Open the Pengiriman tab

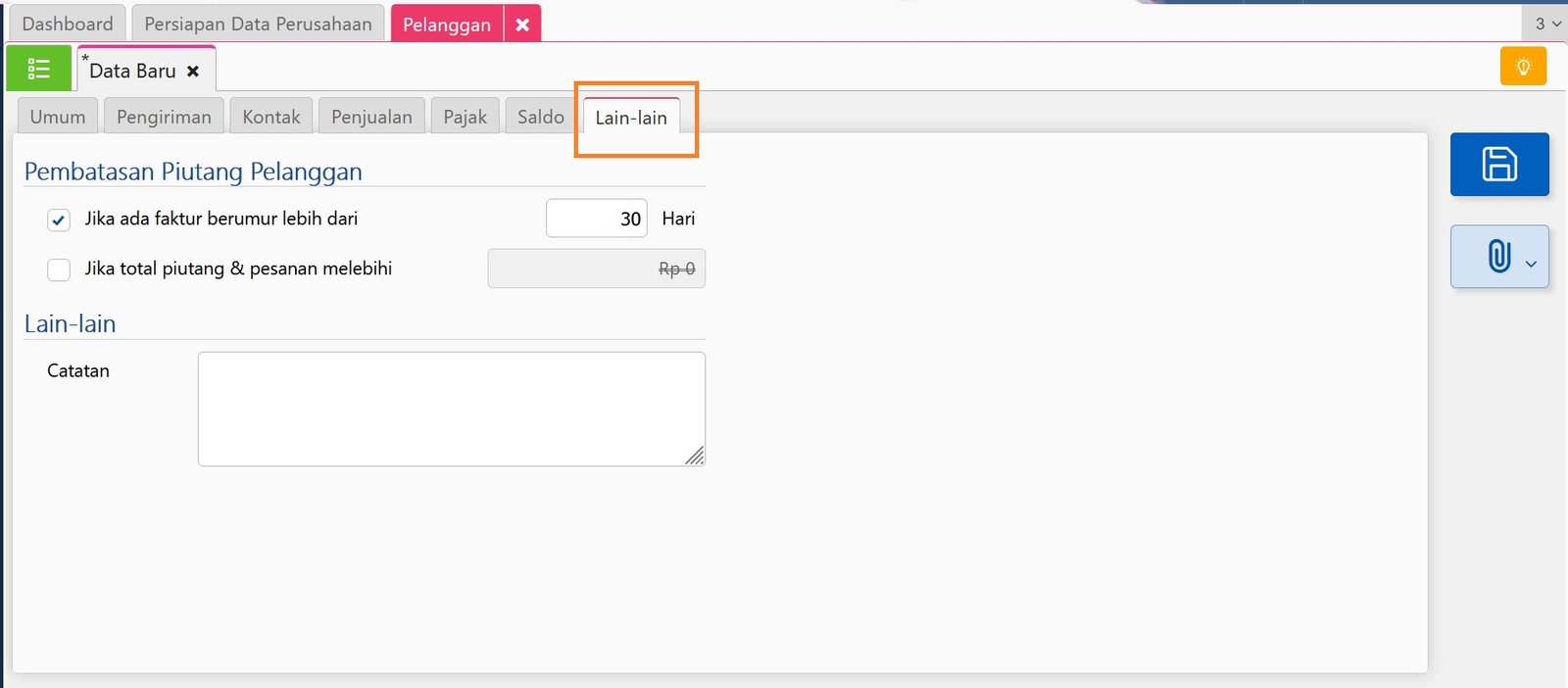(x=164, y=117)
